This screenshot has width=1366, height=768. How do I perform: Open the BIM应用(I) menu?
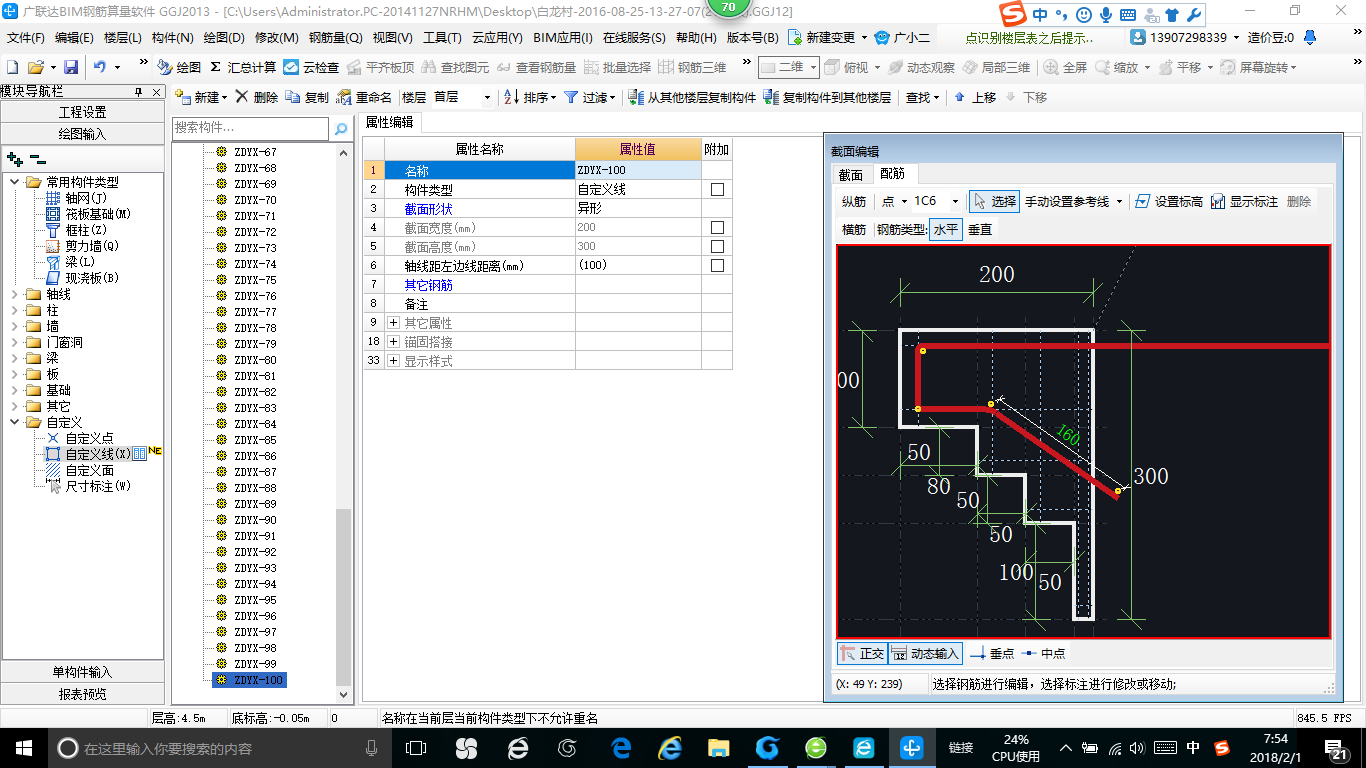pyautogui.click(x=563, y=37)
